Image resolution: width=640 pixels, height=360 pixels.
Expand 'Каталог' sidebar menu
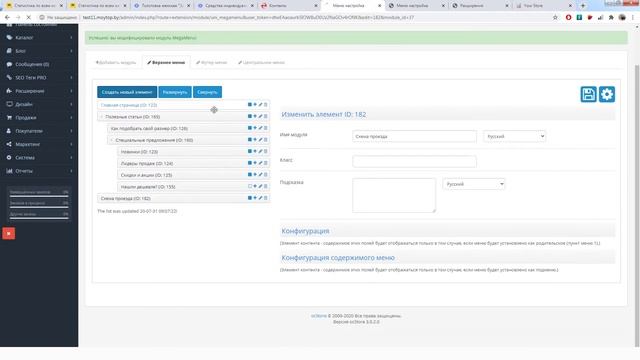coord(39,38)
